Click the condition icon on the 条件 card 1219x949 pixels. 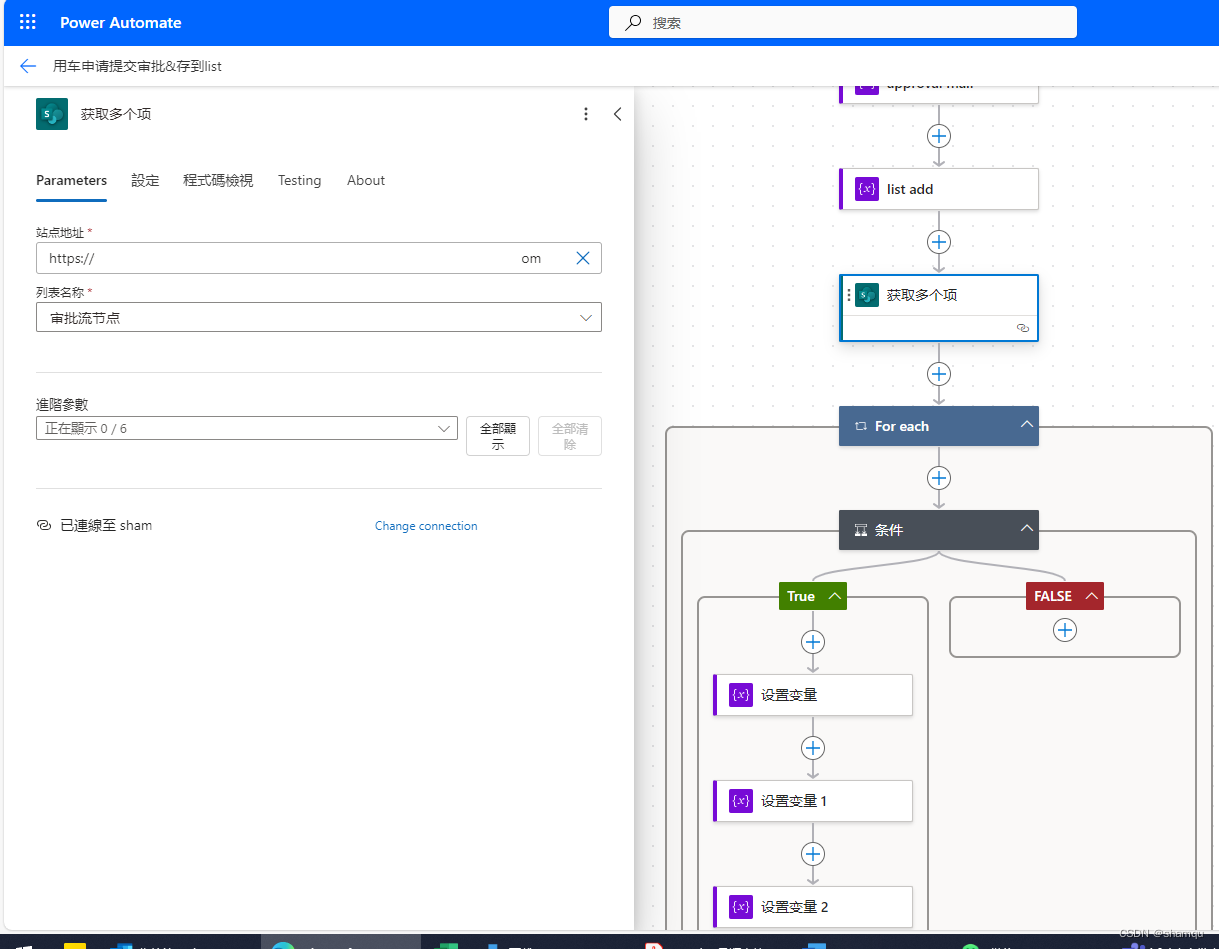(859, 529)
